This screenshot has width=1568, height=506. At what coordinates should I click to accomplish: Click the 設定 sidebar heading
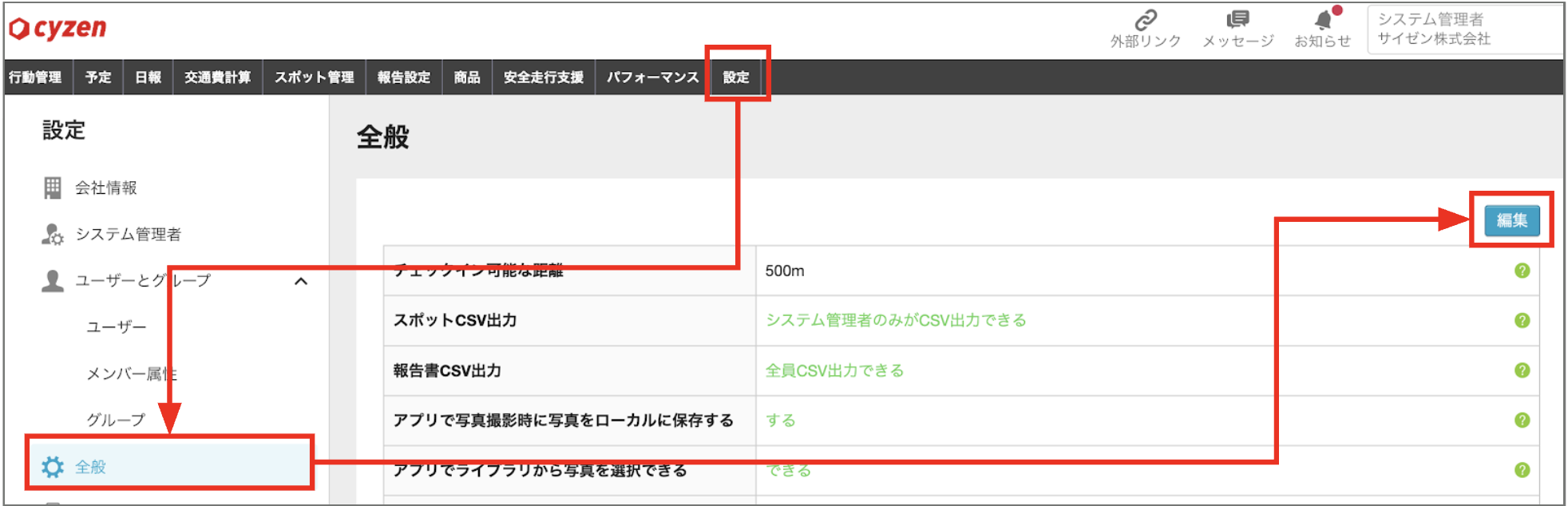tap(64, 130)
